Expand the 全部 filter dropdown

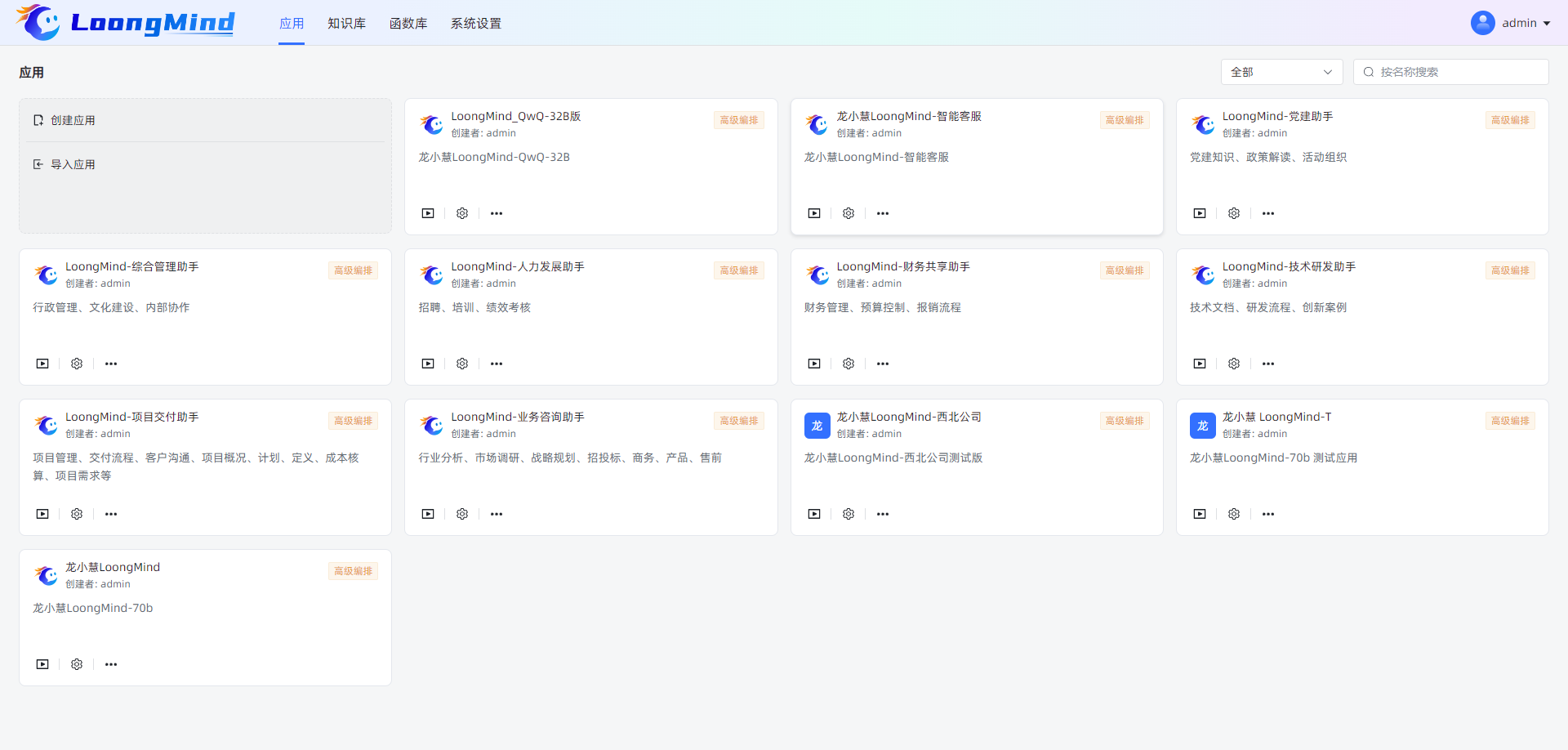[1281, 72]
